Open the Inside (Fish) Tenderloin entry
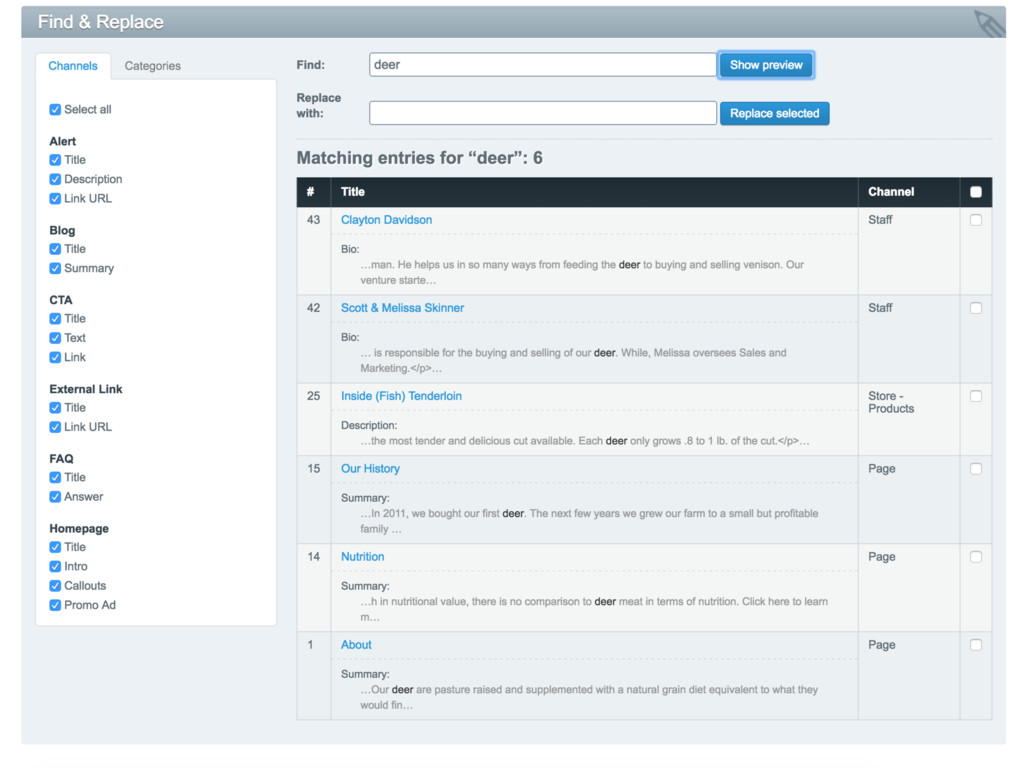The image size is (1024, 768). pyautogui.click(x=401, y=396)
